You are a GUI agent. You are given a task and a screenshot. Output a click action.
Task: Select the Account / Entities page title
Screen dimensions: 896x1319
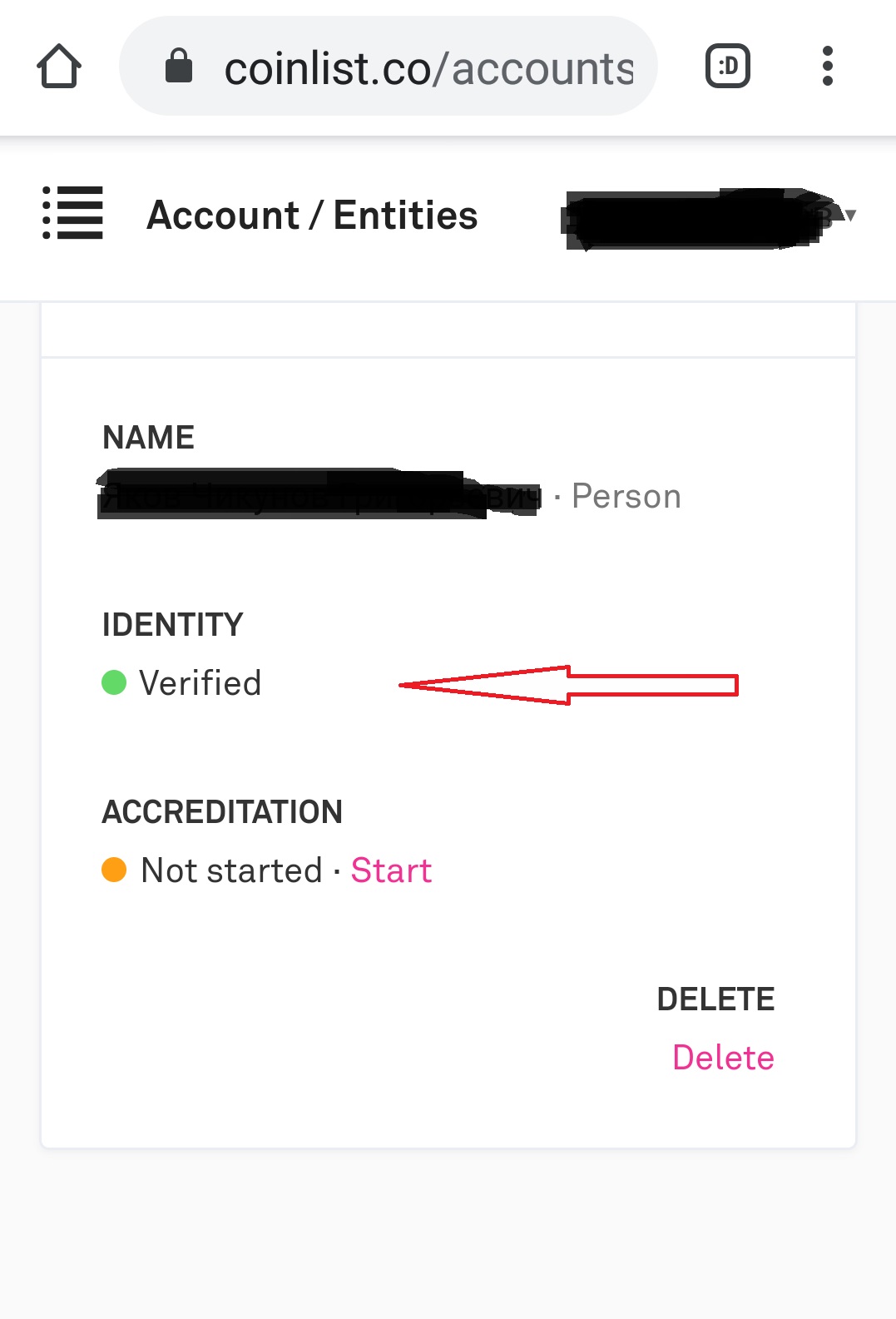(x=312, y=216)
